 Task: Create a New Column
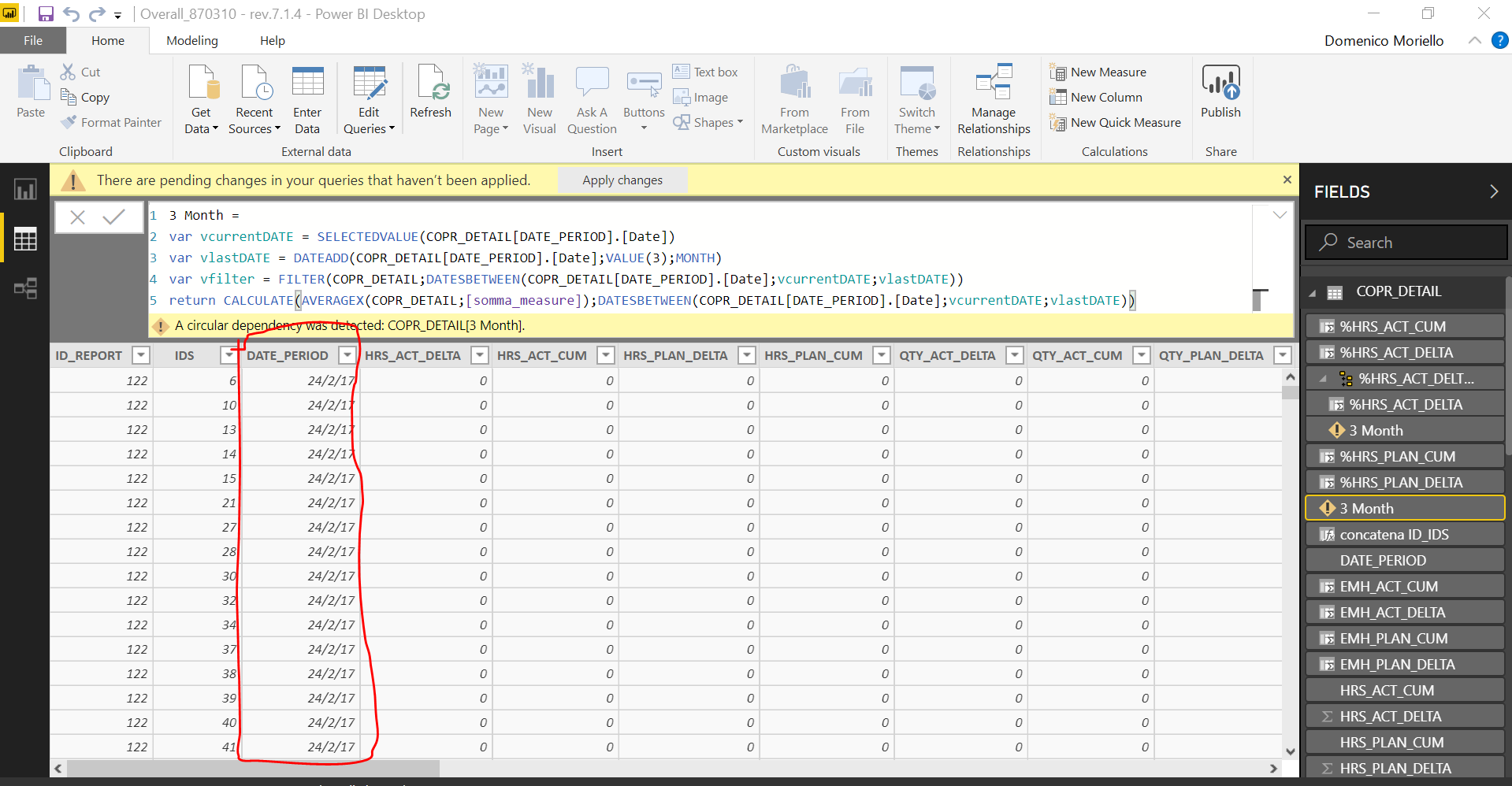1096,97
